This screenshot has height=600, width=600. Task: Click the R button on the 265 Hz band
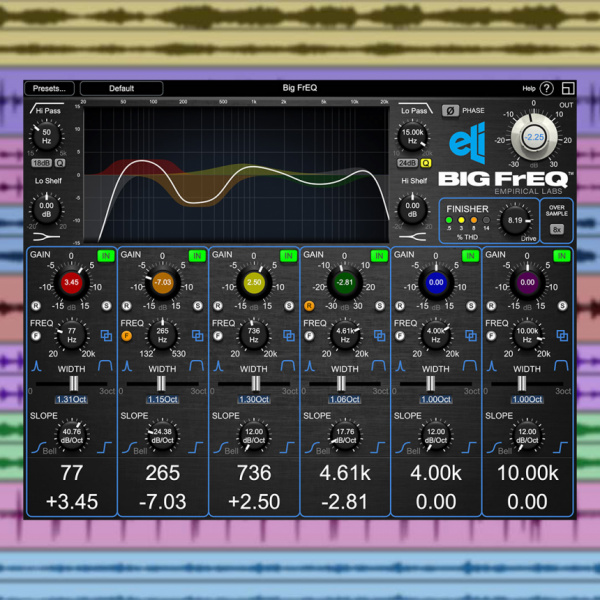pos(127,306)
